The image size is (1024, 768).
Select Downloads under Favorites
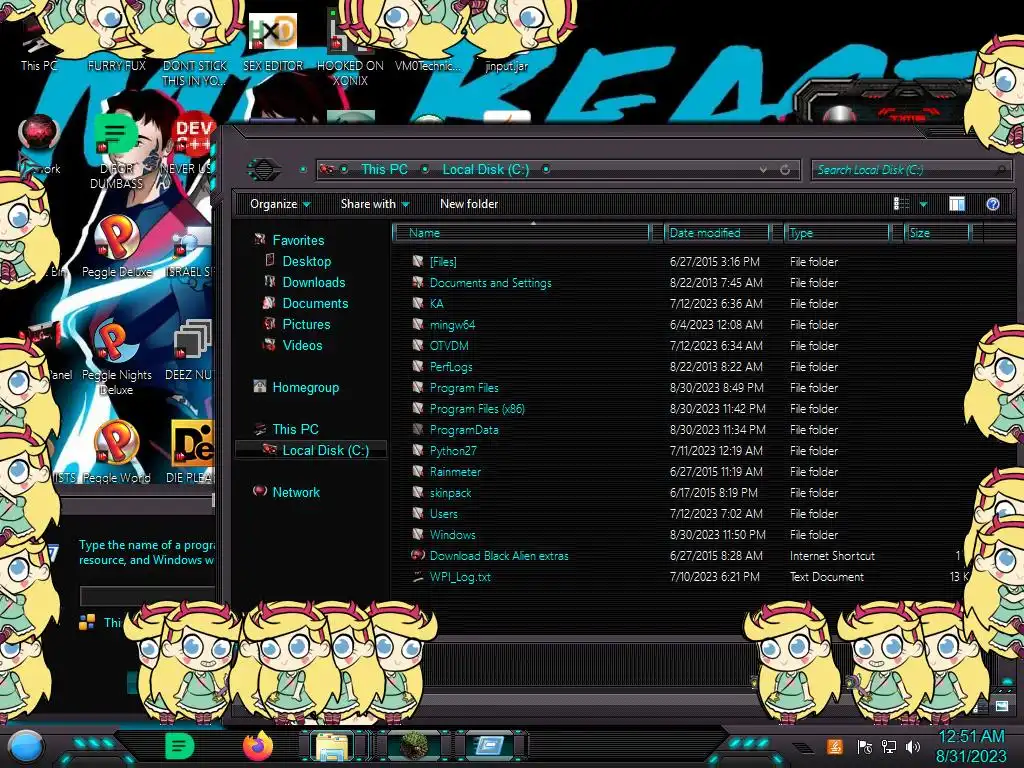(313, 282)
